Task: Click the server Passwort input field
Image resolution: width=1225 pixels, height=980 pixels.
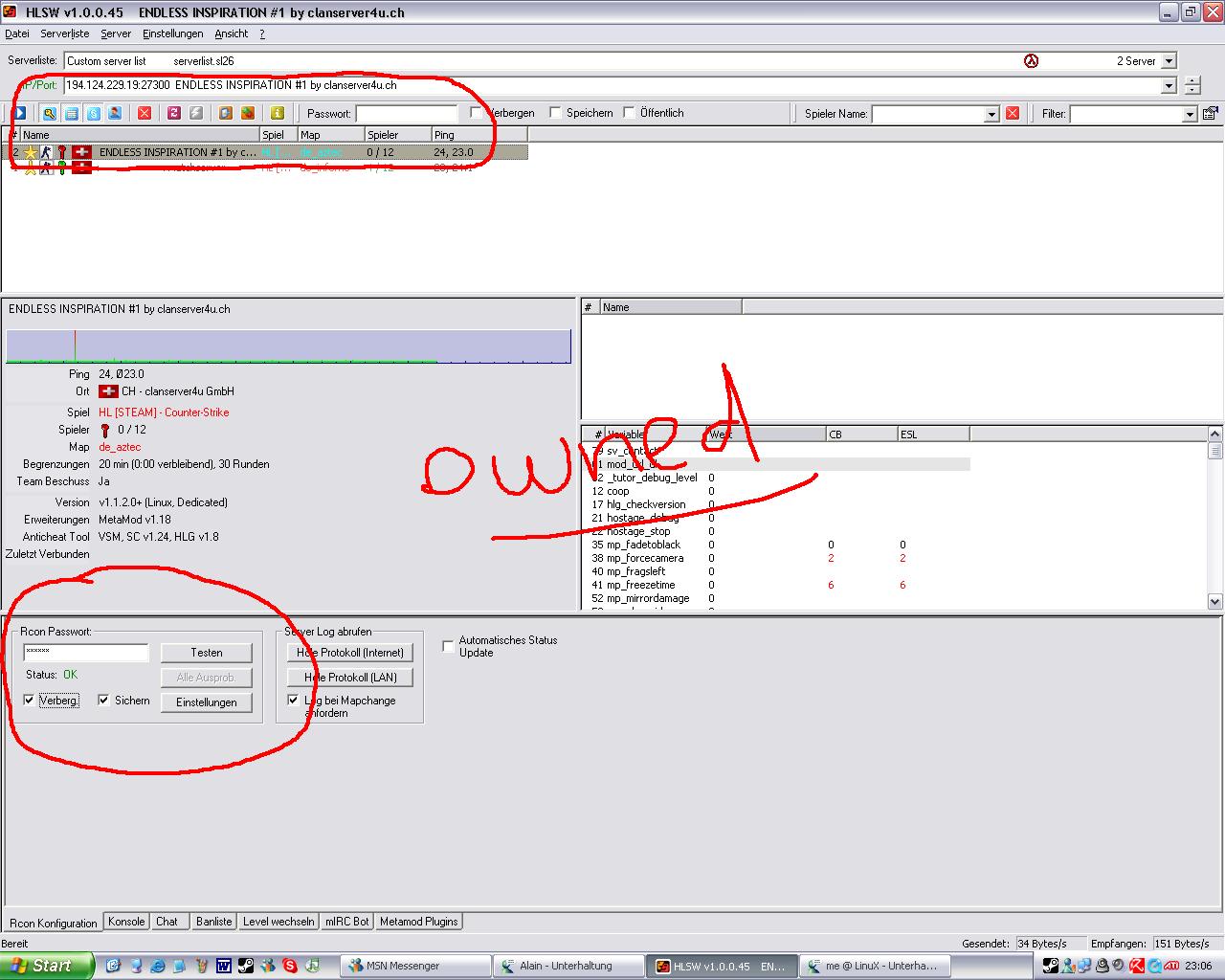Action: click(407, 114)
